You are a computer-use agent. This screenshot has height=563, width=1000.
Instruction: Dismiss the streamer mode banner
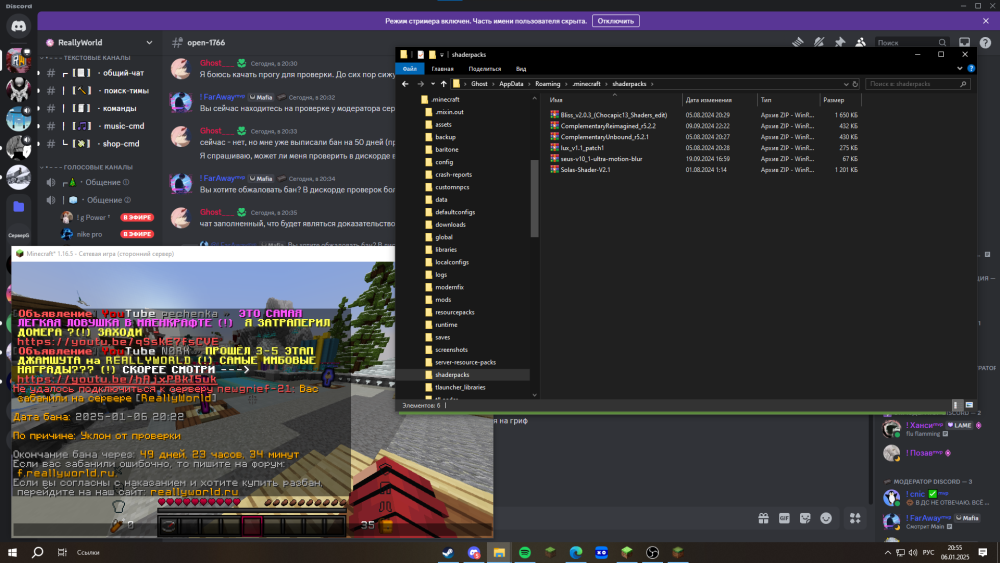pyautogui.click(x=986, y=21)
